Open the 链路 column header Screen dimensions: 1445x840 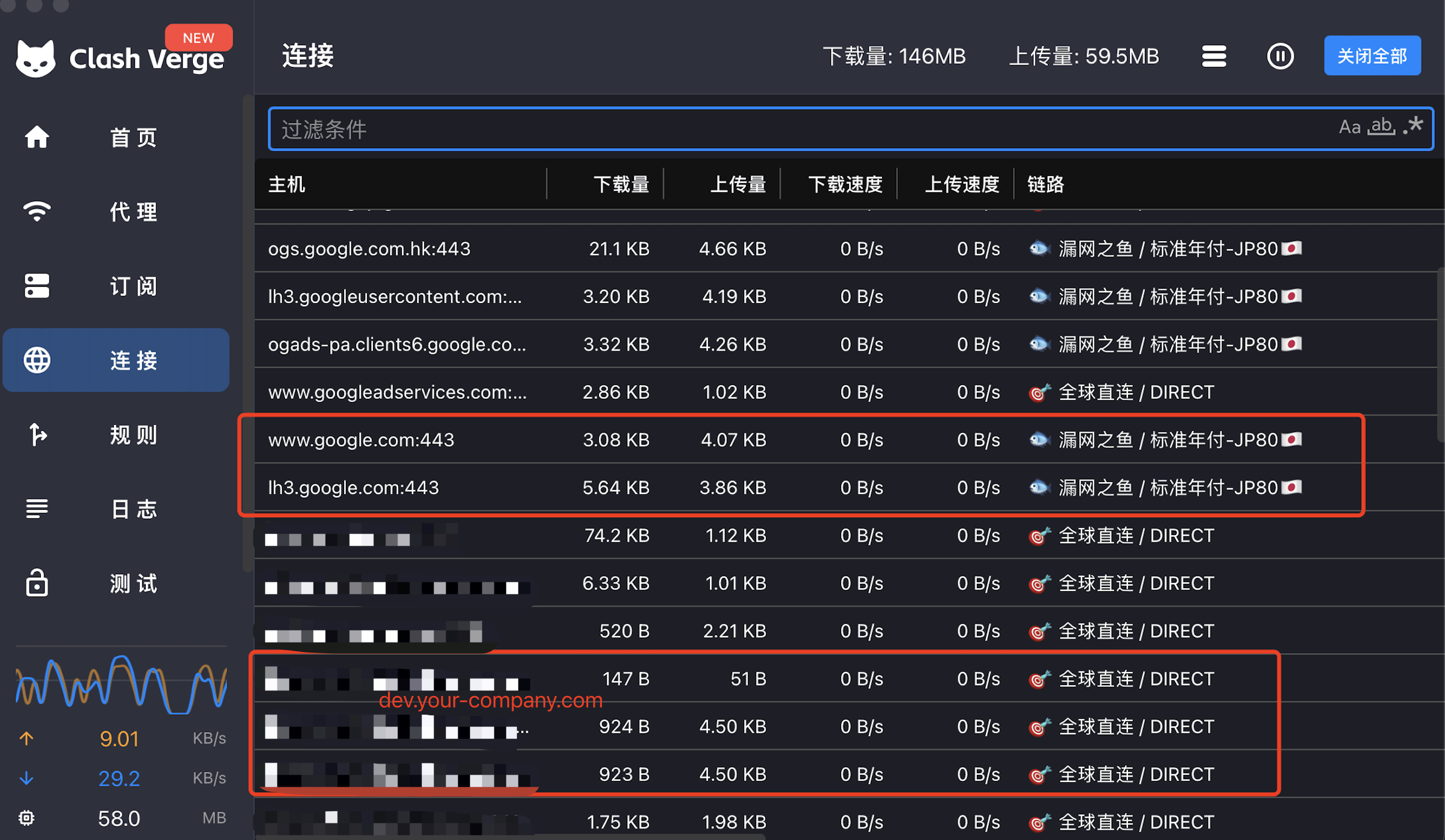click(1046, 184)
